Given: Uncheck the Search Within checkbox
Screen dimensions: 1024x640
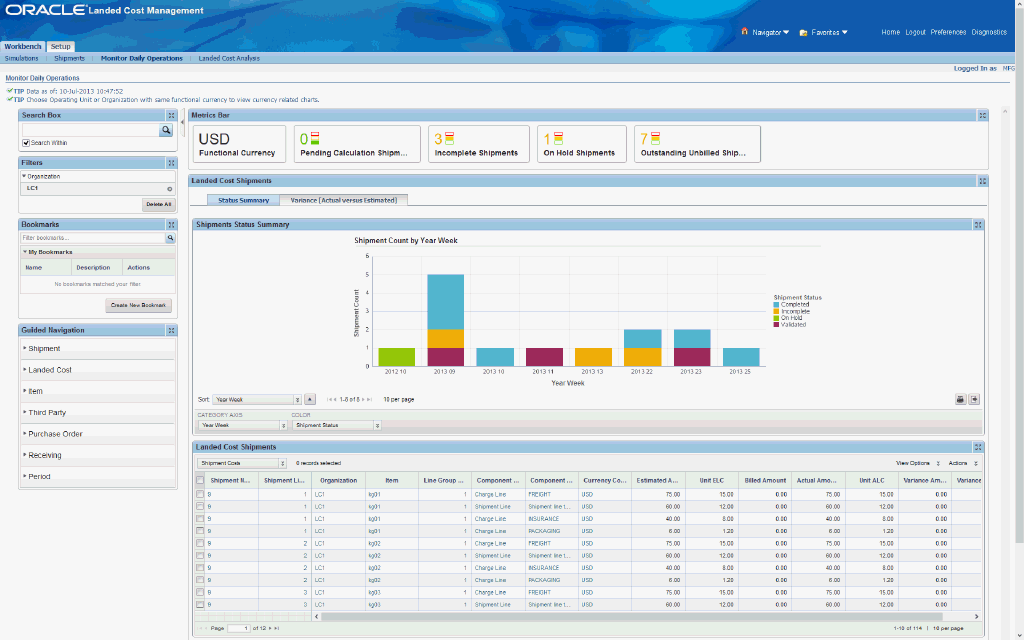Looking at the screenshot, I should pyautogui.click(x=26, y=143).
